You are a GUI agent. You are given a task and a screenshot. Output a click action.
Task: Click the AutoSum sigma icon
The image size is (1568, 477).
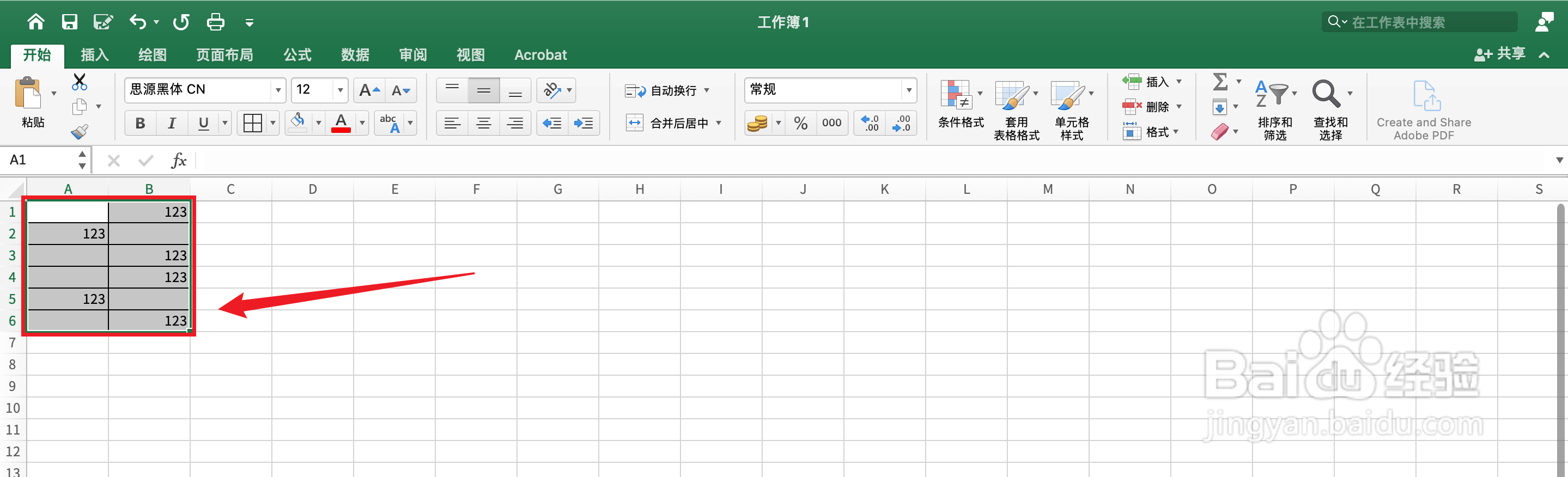pyautogui.click(x=1220, y=82)
